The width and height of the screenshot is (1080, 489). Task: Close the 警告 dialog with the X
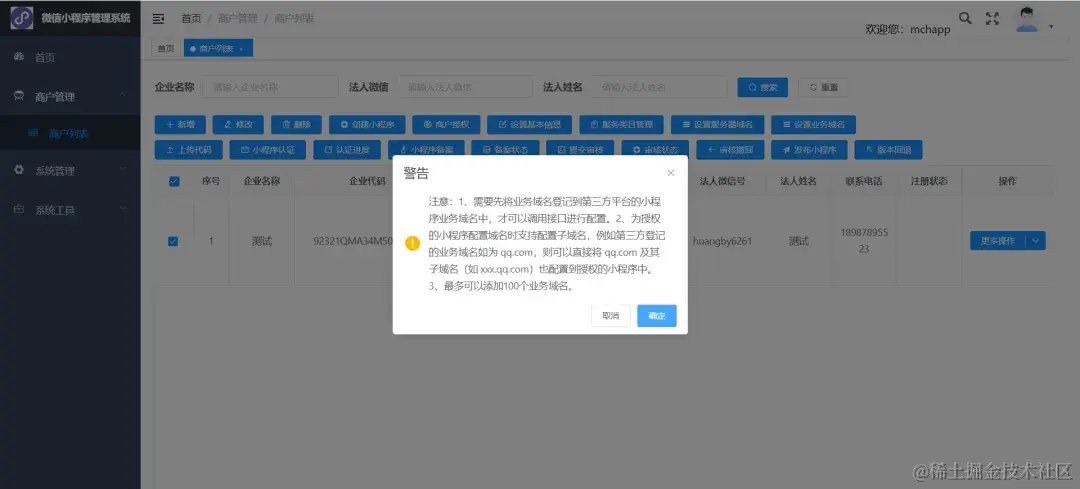671,173
